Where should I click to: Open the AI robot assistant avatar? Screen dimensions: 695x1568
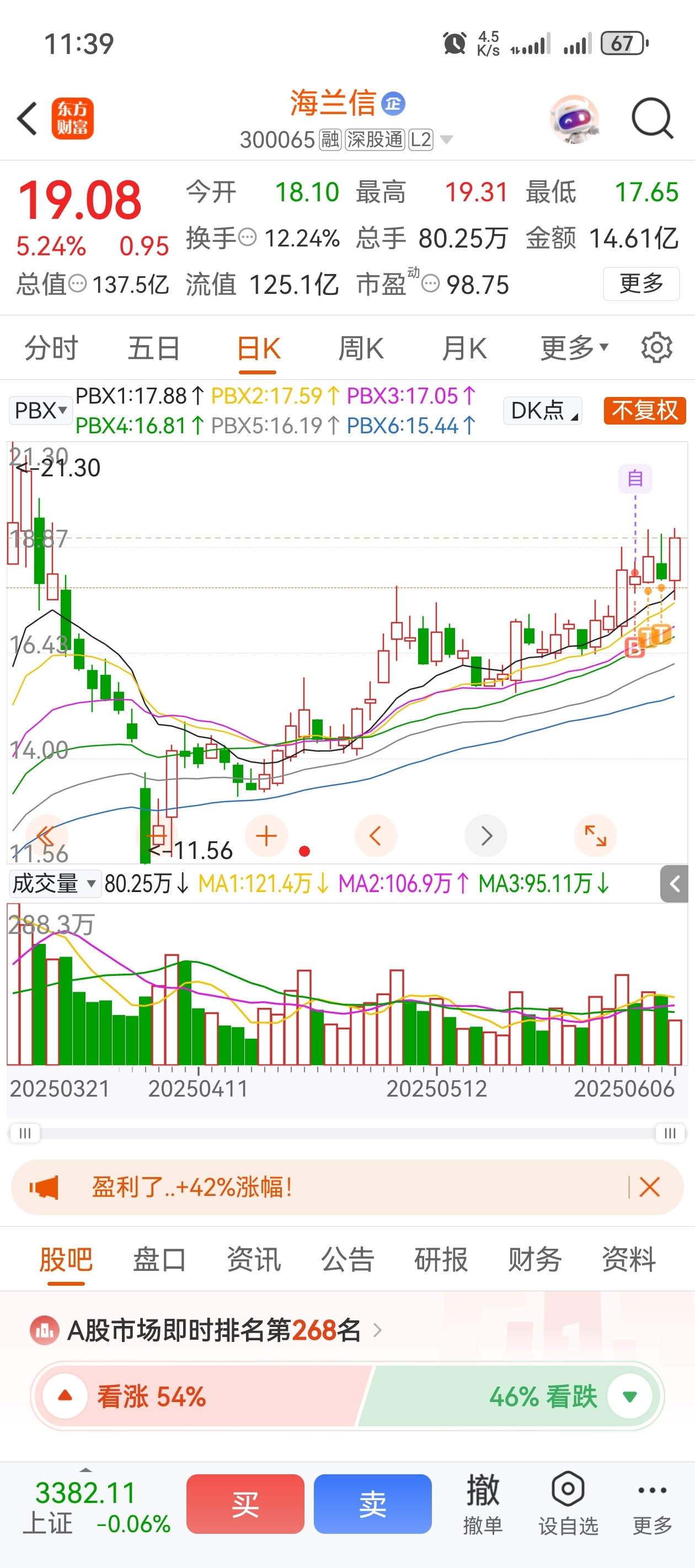point(574,119)
